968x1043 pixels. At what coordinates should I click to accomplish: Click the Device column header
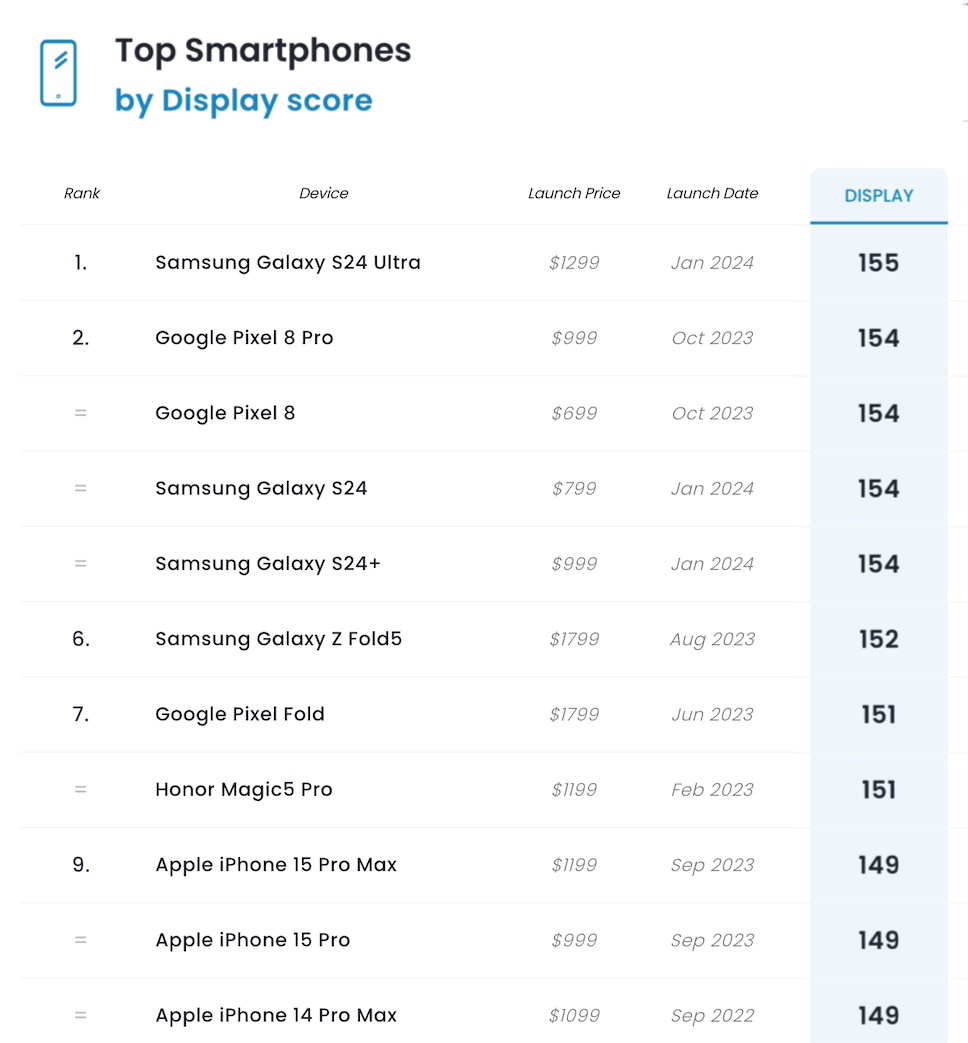point(323,193)
